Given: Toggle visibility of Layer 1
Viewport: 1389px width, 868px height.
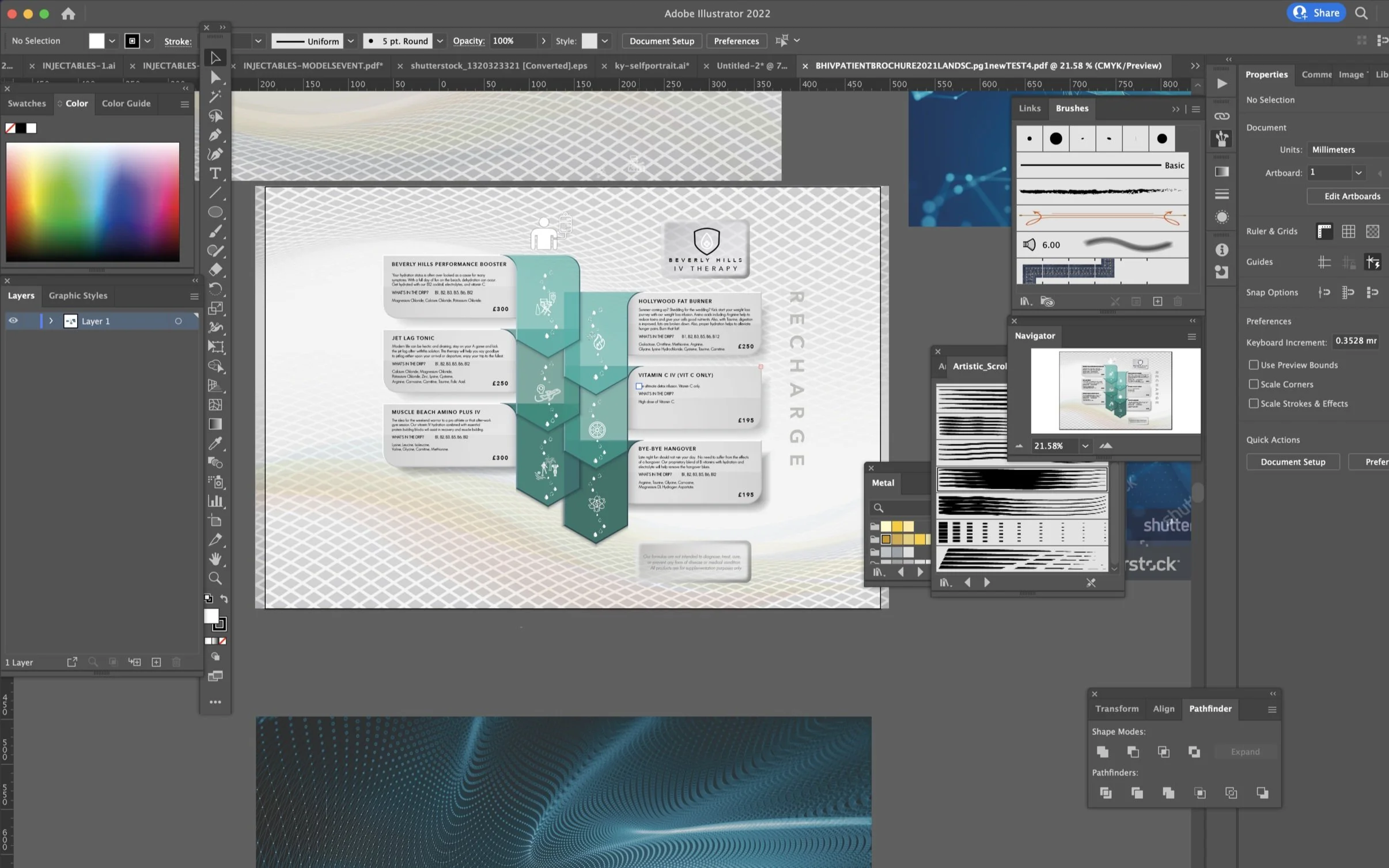Looking at the screenshot, I should tap(13, 321).
